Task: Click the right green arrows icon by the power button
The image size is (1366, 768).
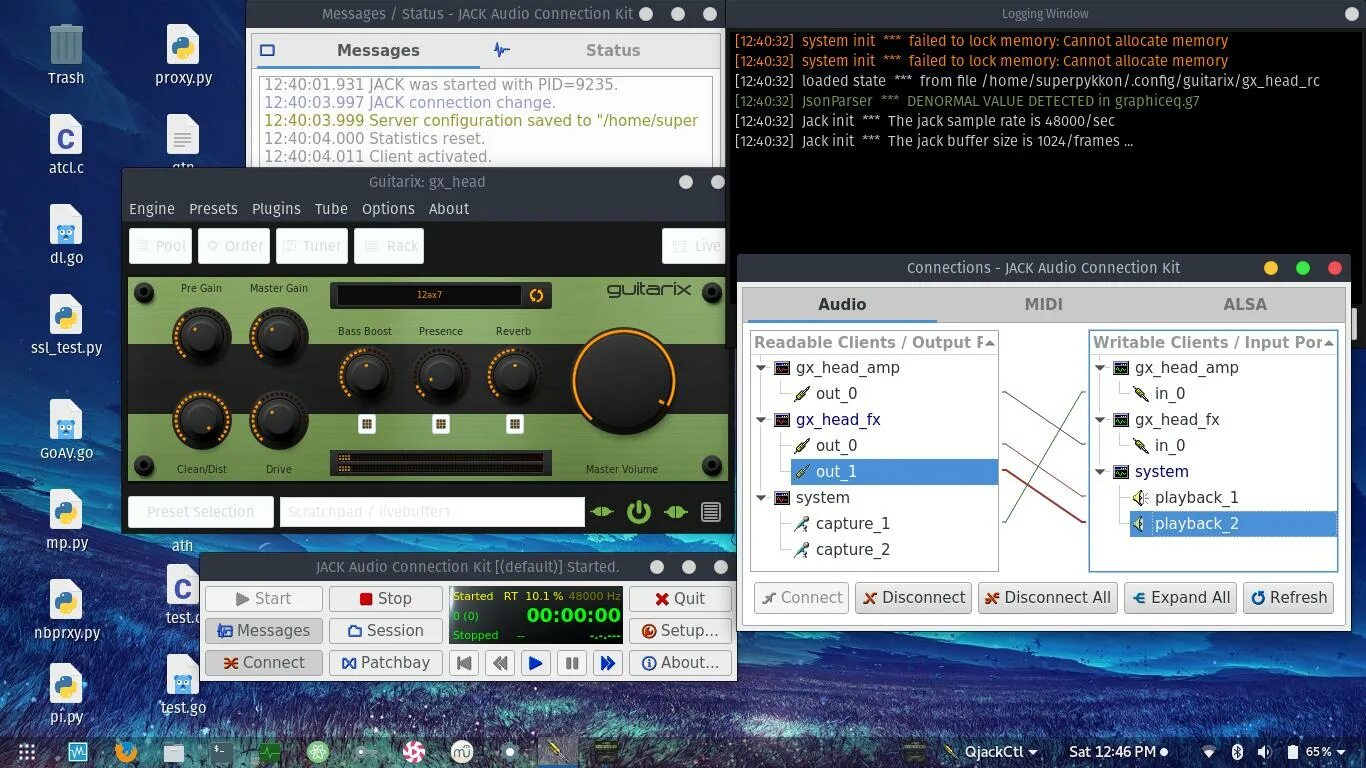Action: 676,512
